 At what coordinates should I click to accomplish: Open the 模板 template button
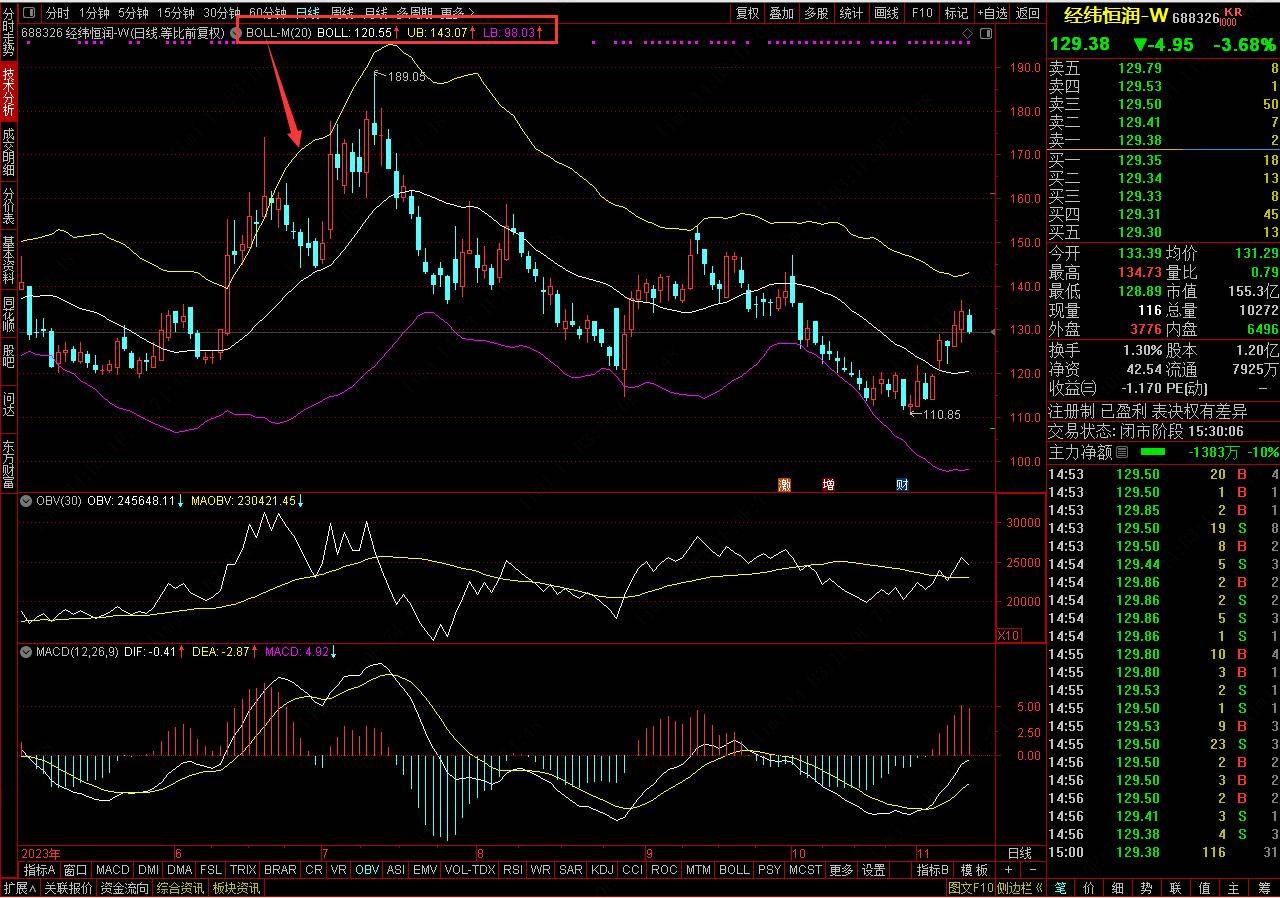[x=974, y=870]
